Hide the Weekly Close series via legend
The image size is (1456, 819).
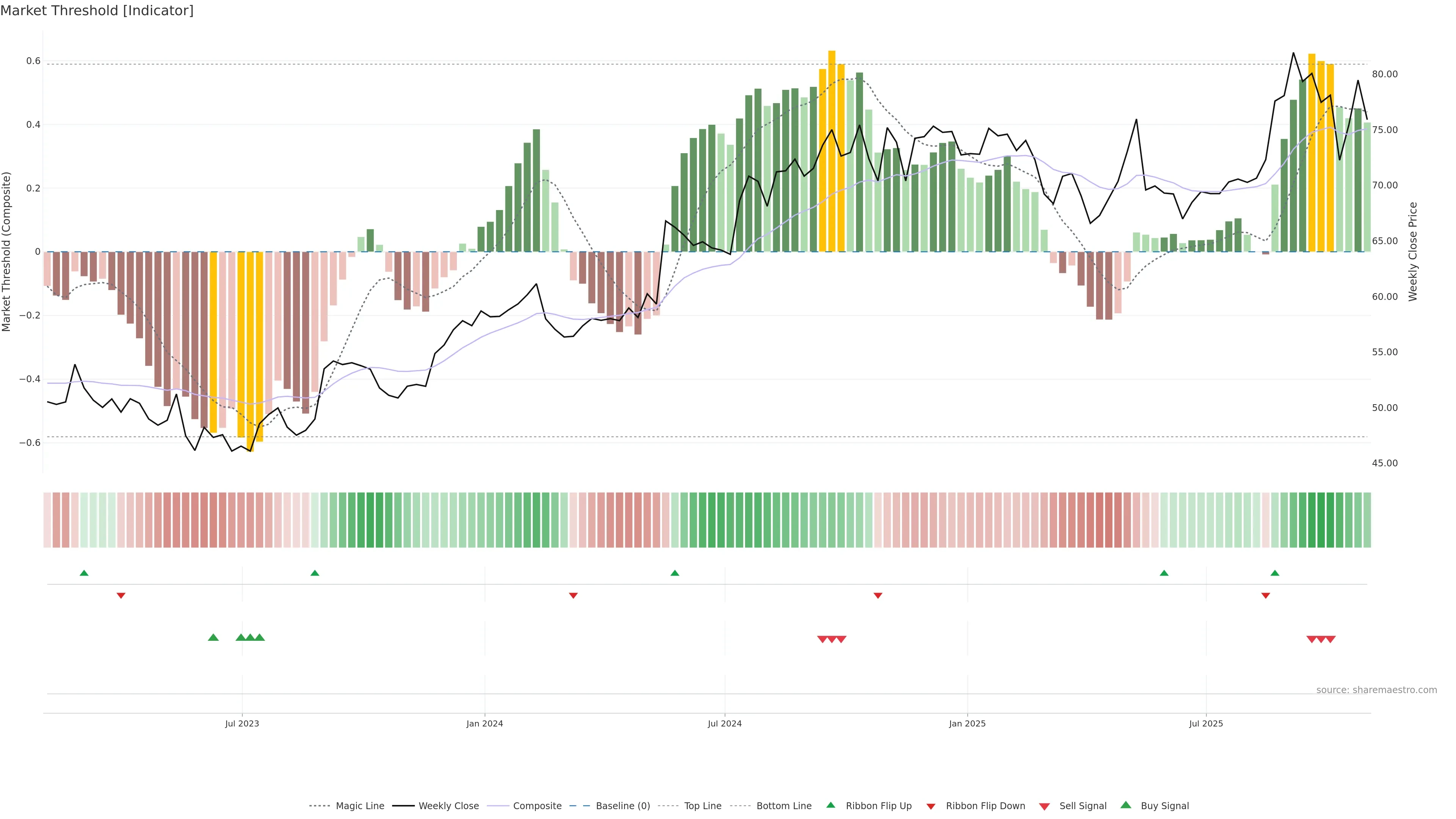448,806
